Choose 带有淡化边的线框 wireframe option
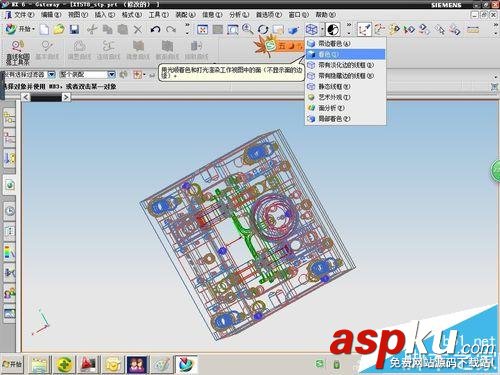 [345, 65]
